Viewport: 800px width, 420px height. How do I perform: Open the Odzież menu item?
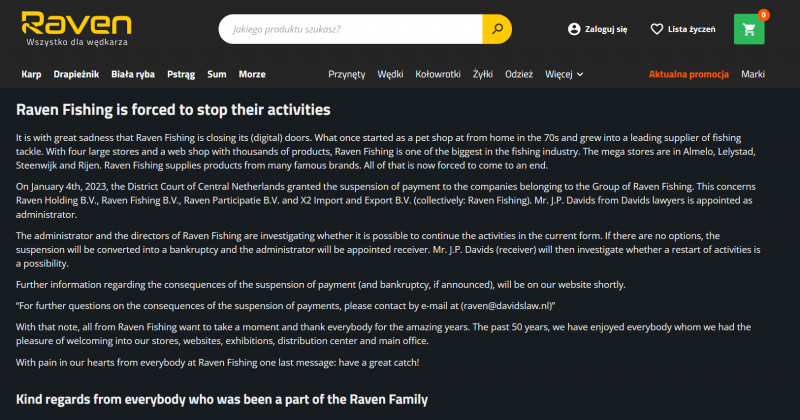click(x=519, y=74)
